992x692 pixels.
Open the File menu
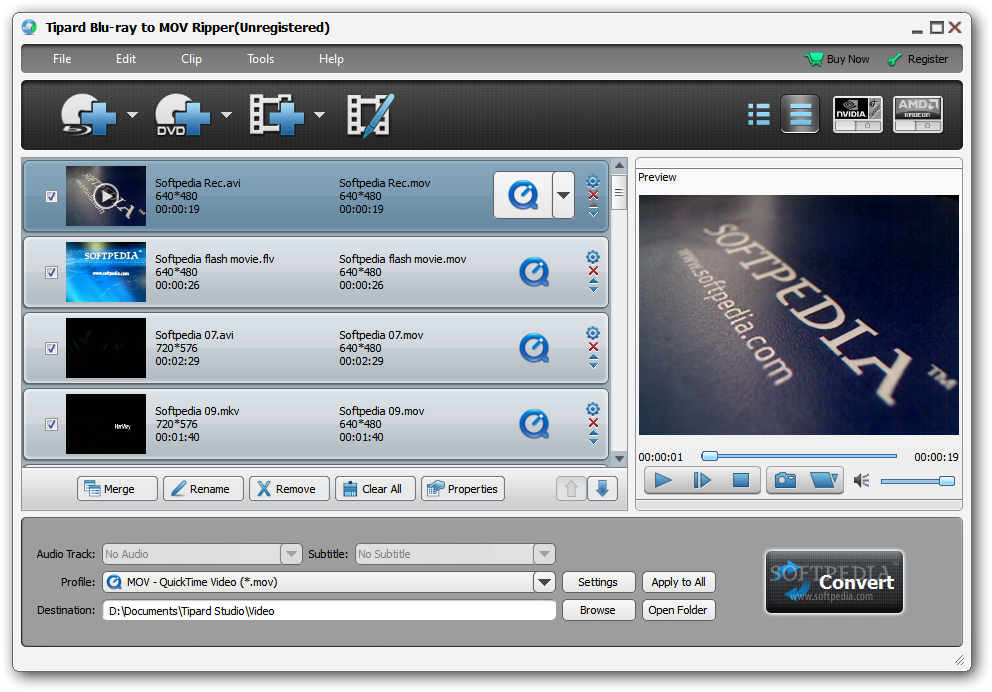click(x=62, y=59)
